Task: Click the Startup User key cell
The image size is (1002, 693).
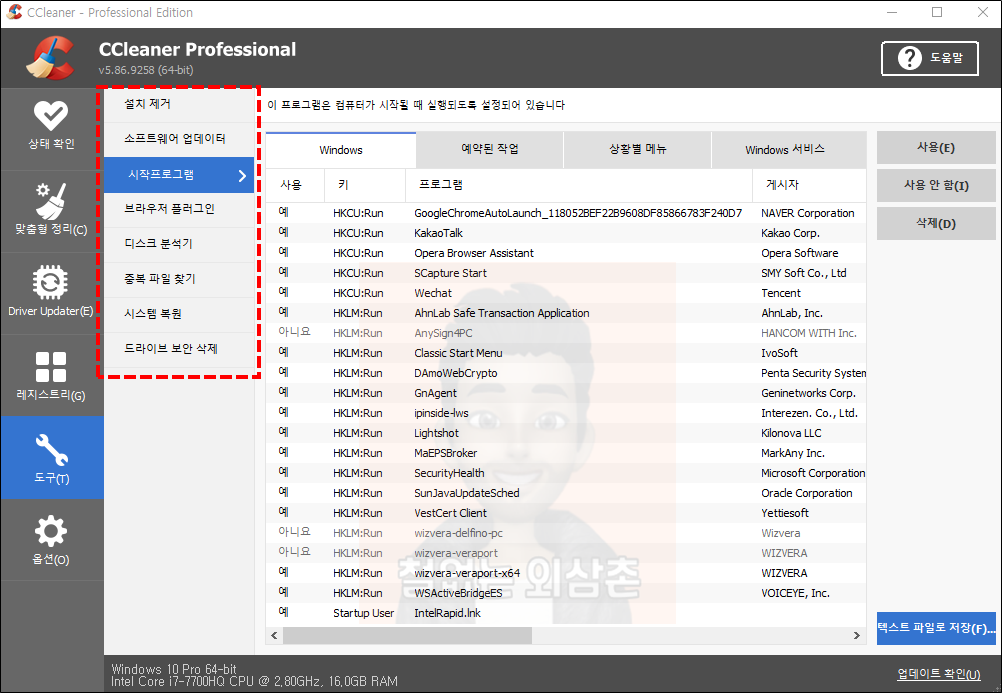Action: (363, 613)
